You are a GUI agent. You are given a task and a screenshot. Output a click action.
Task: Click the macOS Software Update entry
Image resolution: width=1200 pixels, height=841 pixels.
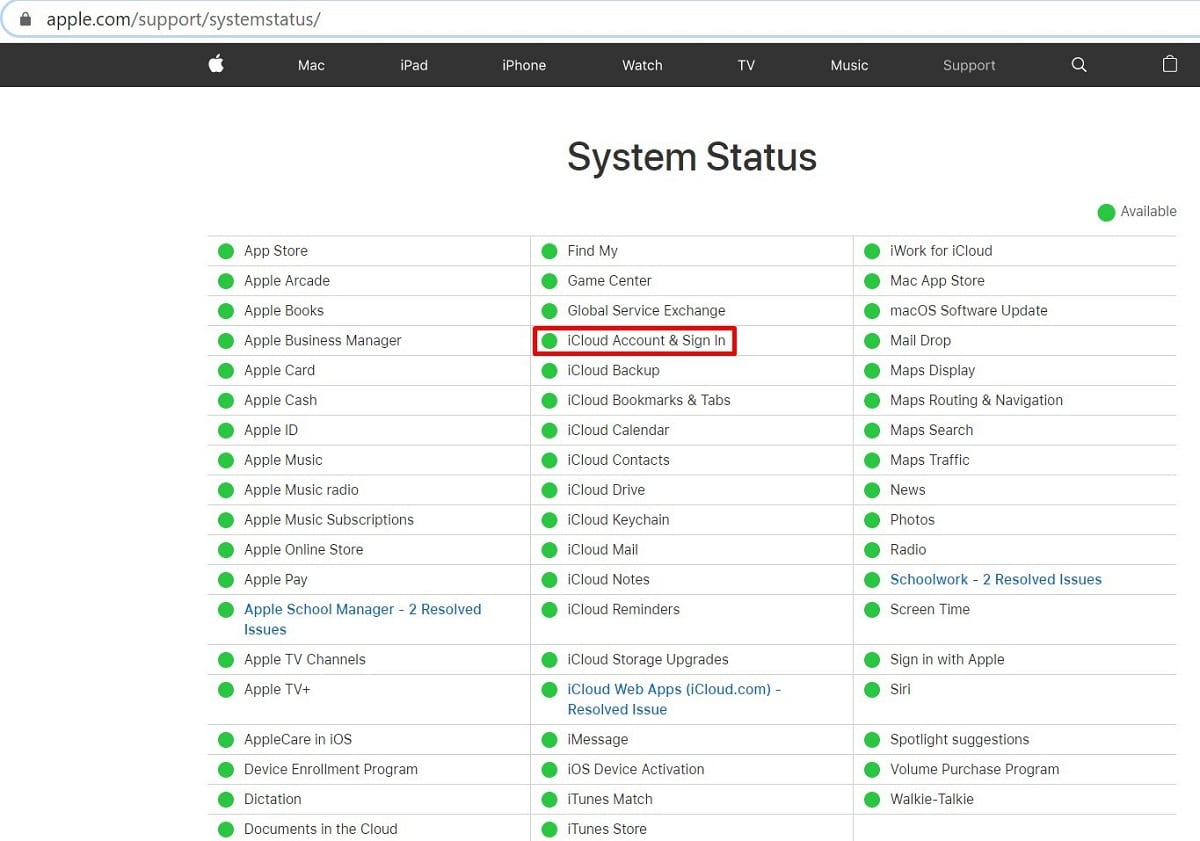pos(969,310)
